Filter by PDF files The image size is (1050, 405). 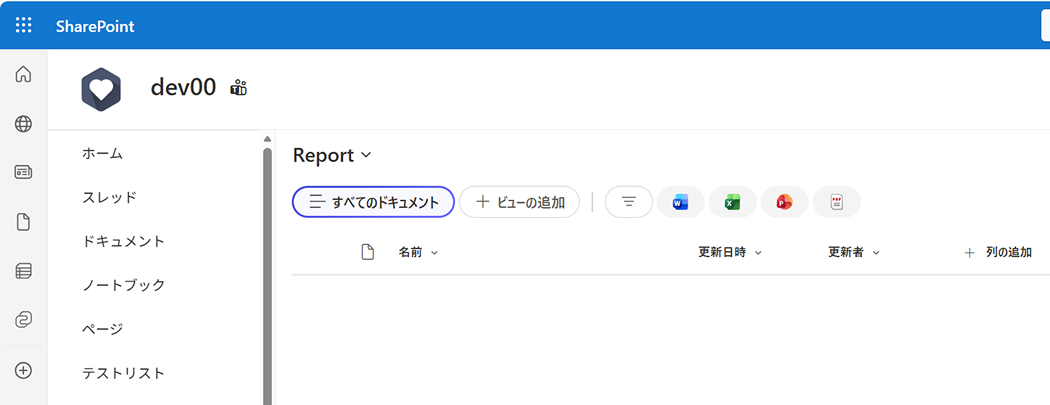(x=837, y=202)
